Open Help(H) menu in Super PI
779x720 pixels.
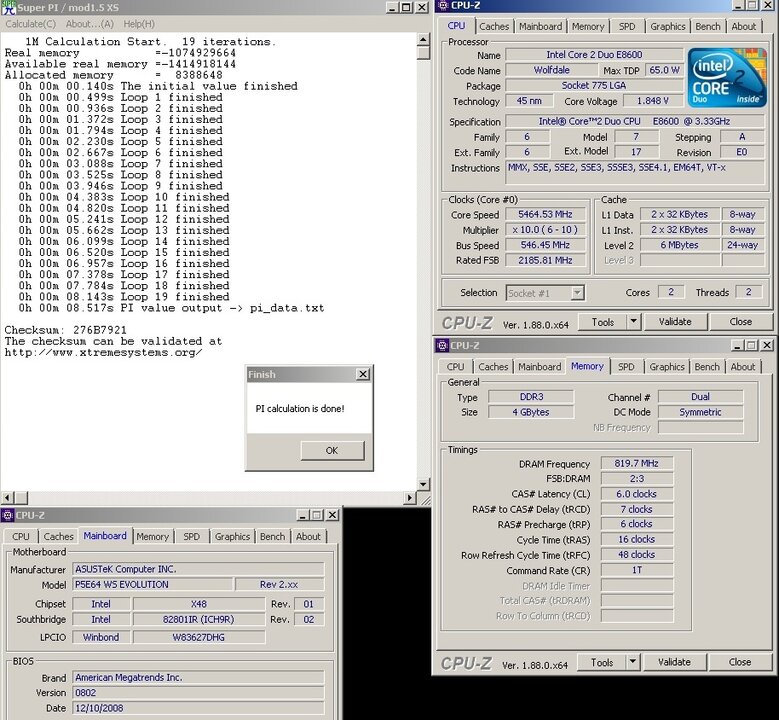[139, 24]
